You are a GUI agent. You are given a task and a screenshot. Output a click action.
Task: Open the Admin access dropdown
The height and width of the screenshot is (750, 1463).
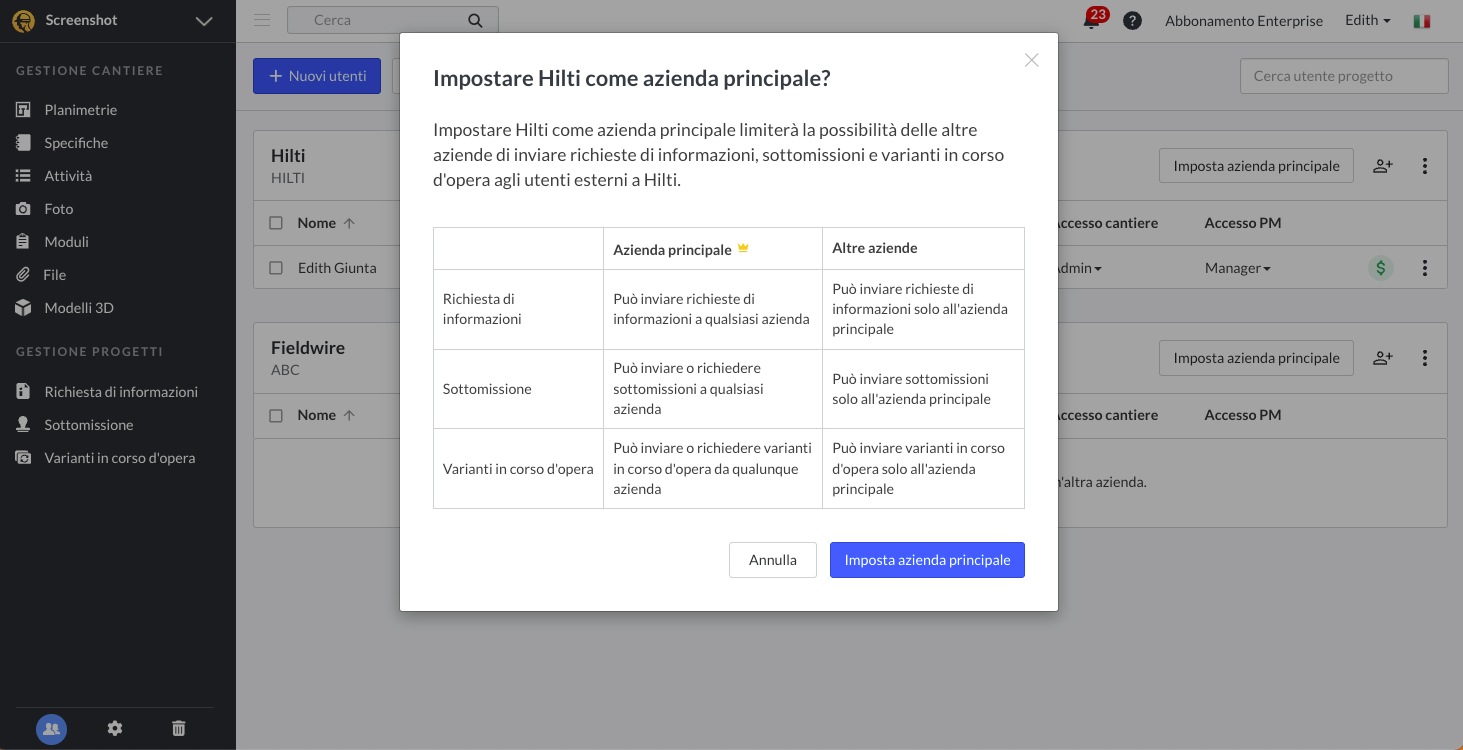click(1078, 268)
